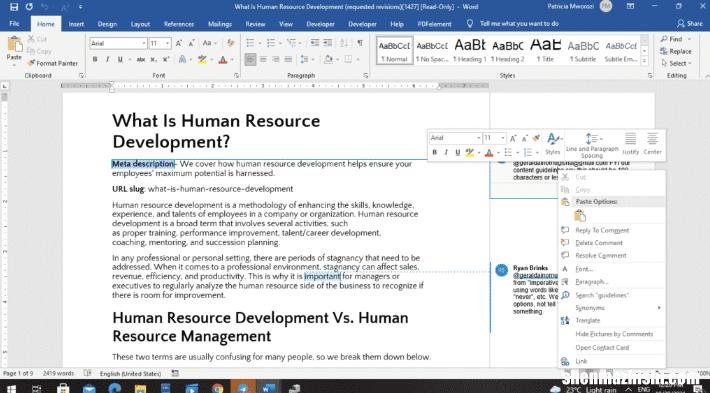
Task: Open the ribbon font name dropdown
Action: [144, 43]
